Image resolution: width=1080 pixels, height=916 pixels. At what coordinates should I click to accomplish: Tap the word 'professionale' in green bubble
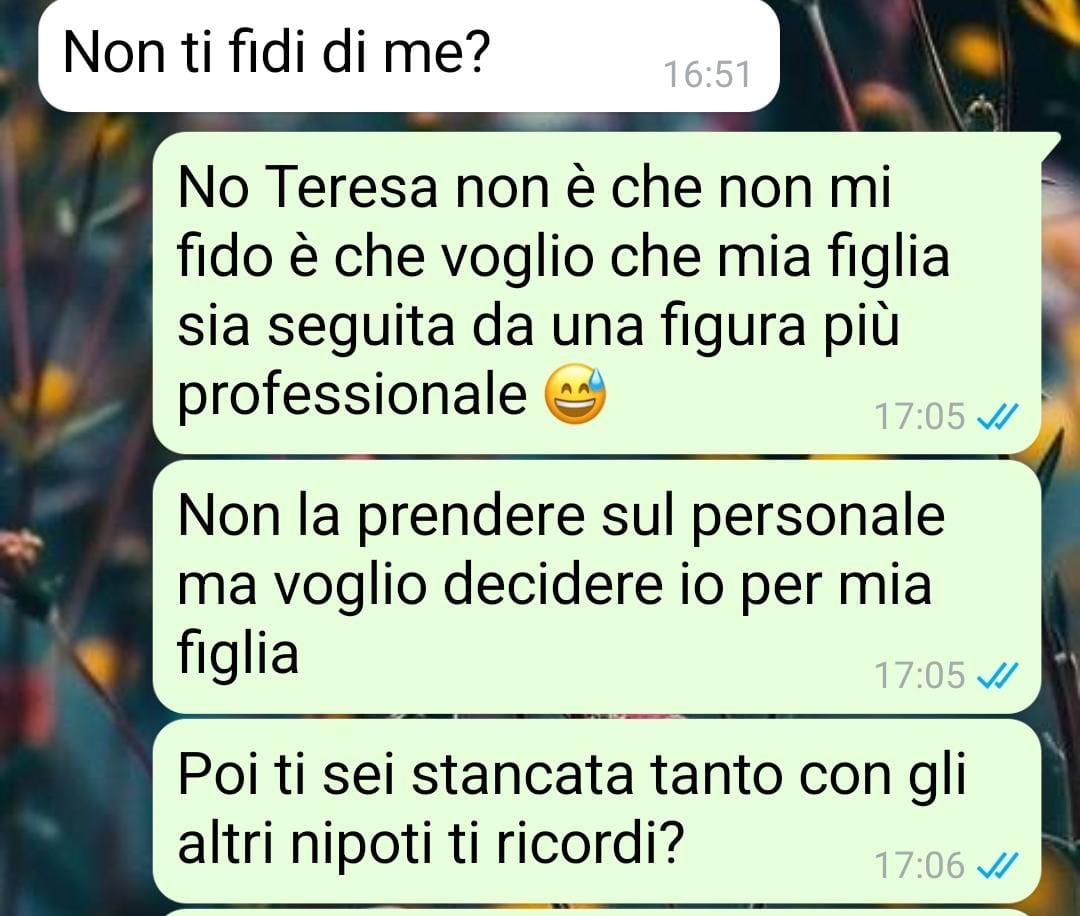pos(352,396)
